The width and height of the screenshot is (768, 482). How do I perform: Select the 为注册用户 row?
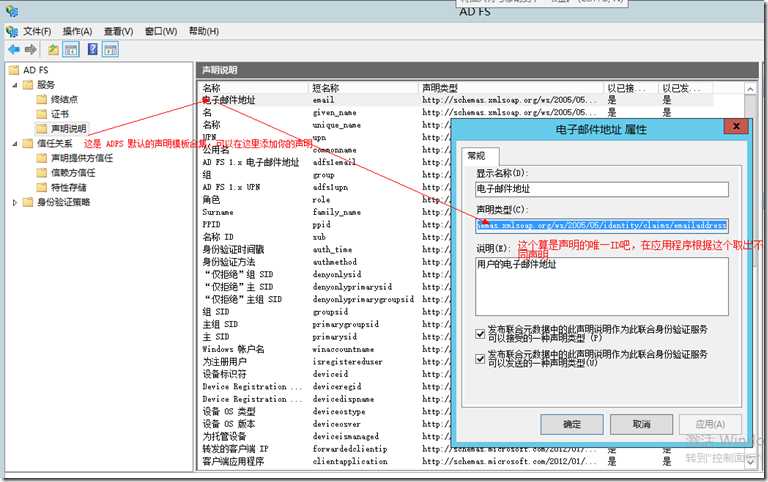click(x=325, y=362)
